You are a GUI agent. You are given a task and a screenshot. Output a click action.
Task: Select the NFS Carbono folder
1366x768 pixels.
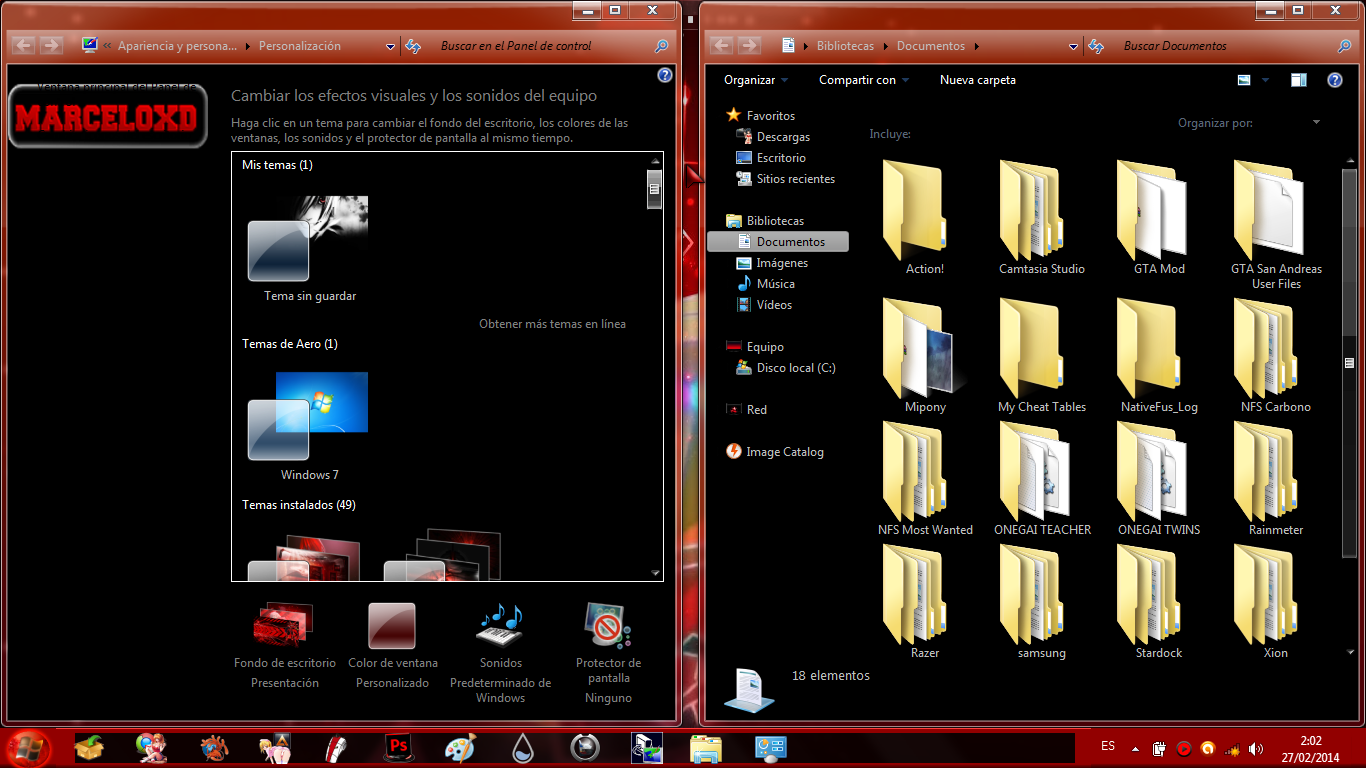tap(1276, 355)
